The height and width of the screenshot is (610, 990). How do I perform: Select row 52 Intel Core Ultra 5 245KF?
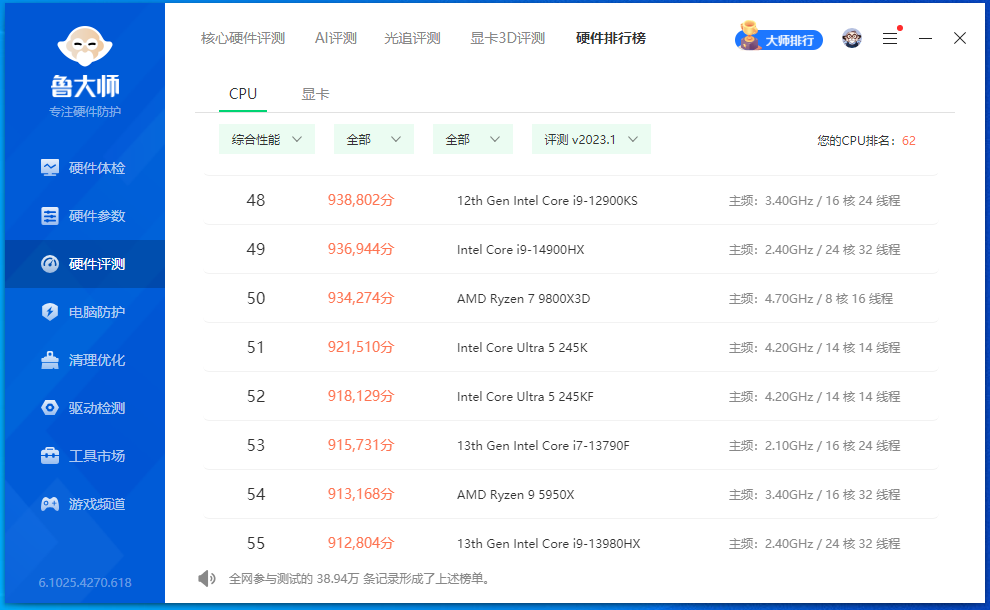[x=571, y=397]
